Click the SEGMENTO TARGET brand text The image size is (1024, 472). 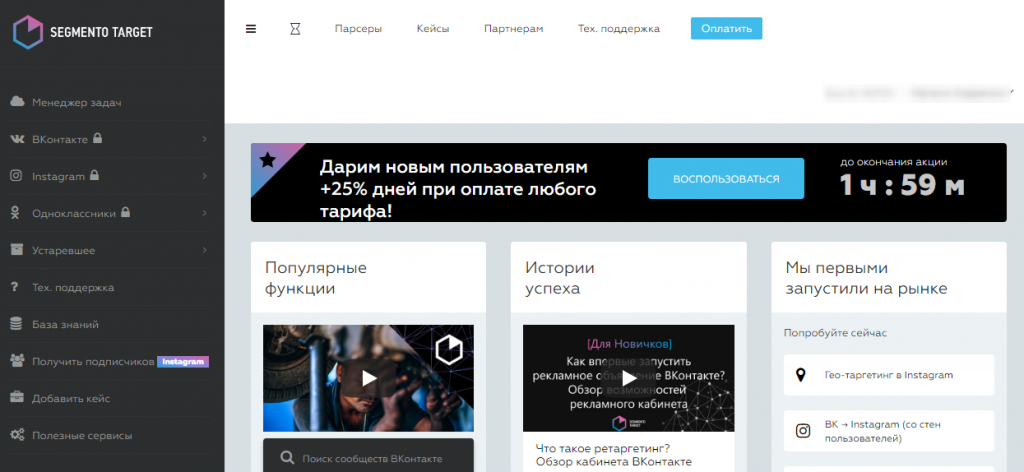(101, 32)
